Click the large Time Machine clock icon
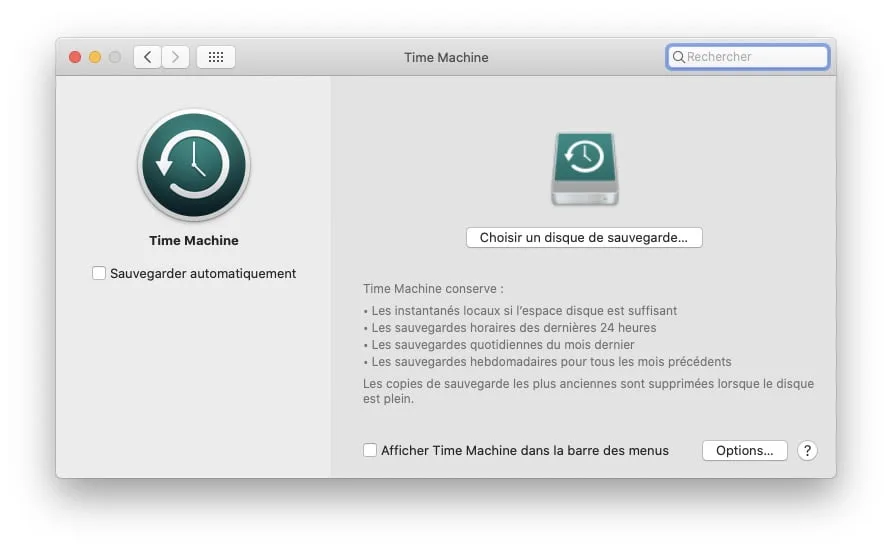Image resolution: width=892 pixels, height=552 pixels. pyautogui.click(x=194, y=165)
